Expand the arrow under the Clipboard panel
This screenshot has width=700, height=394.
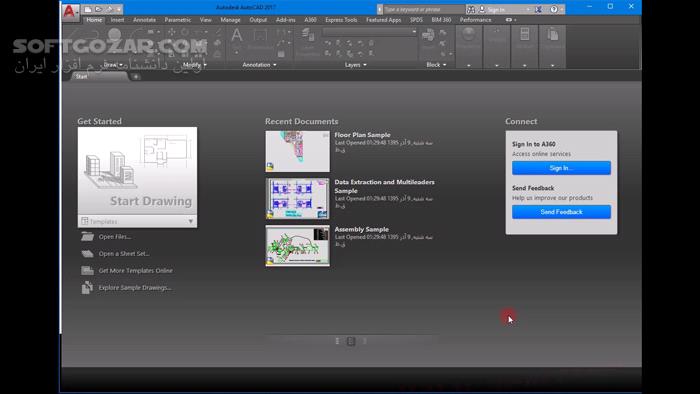[552, 66]
